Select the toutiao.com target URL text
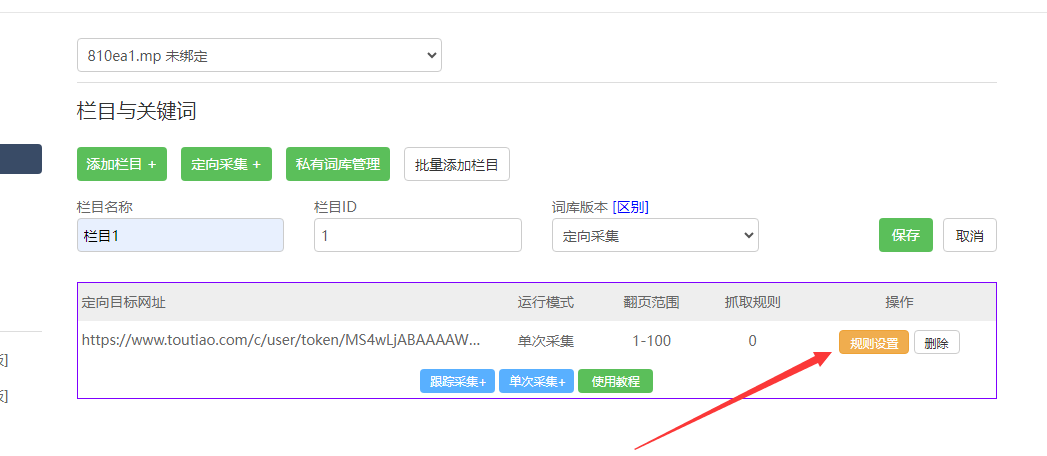The height and width of the screenshot is (456, 1047). 281,341
